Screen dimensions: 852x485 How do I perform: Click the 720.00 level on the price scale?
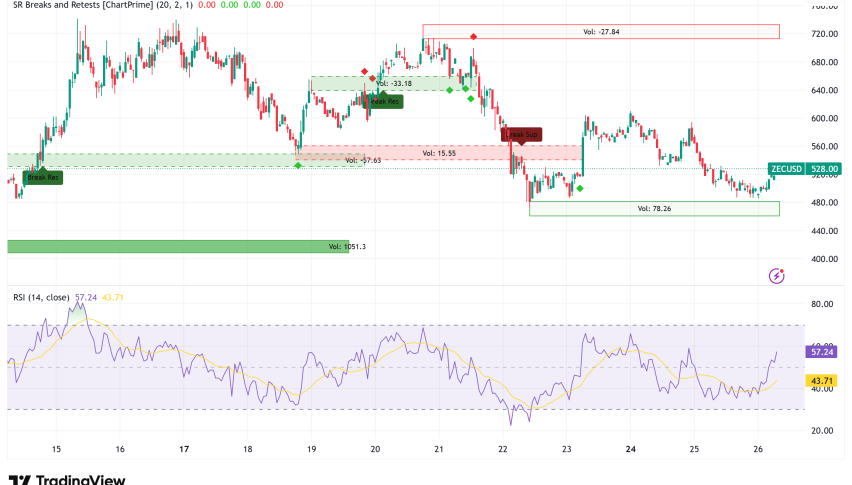point(825,34)
